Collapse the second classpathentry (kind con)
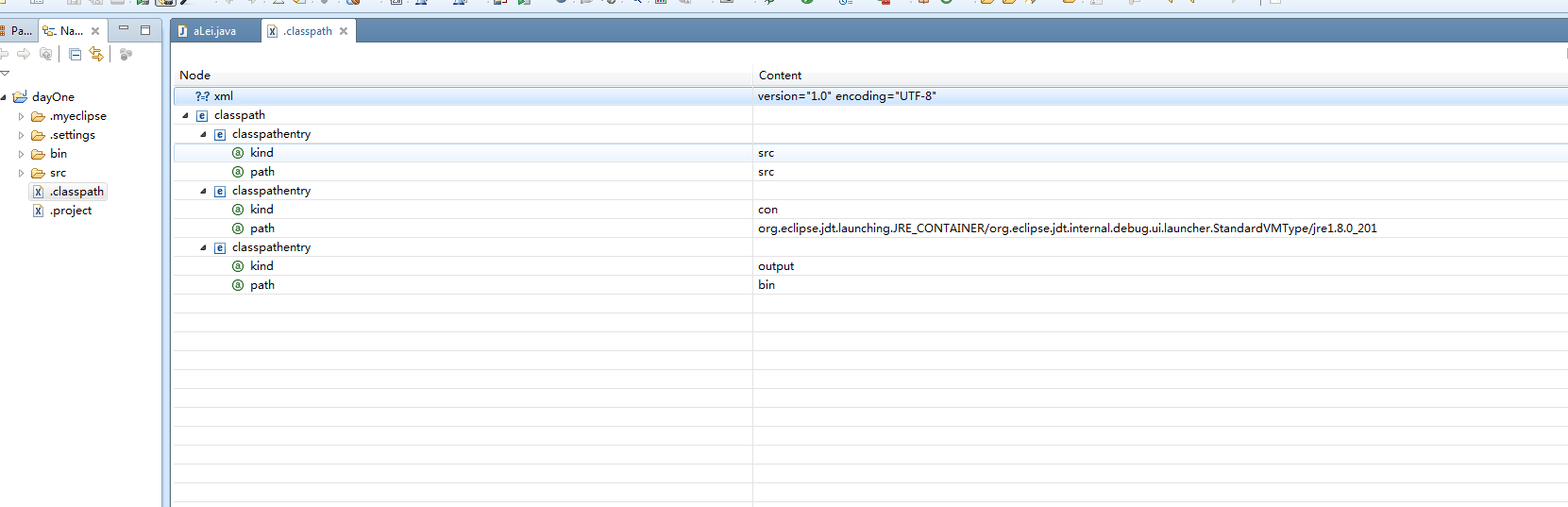This screenshot has width=1568, height=507. [203, 191]
